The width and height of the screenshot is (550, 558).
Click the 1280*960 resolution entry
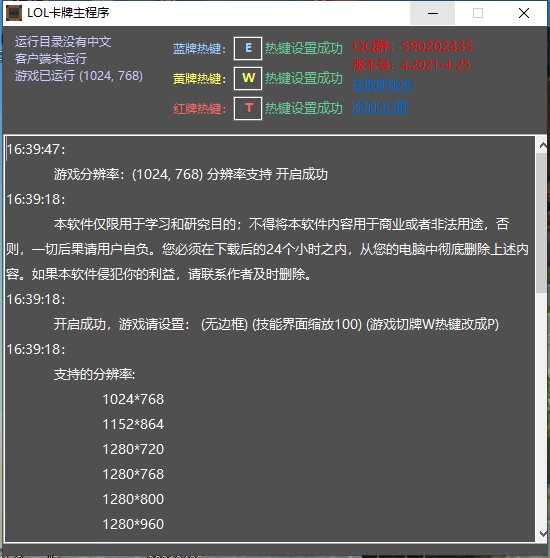pos(133,524)
